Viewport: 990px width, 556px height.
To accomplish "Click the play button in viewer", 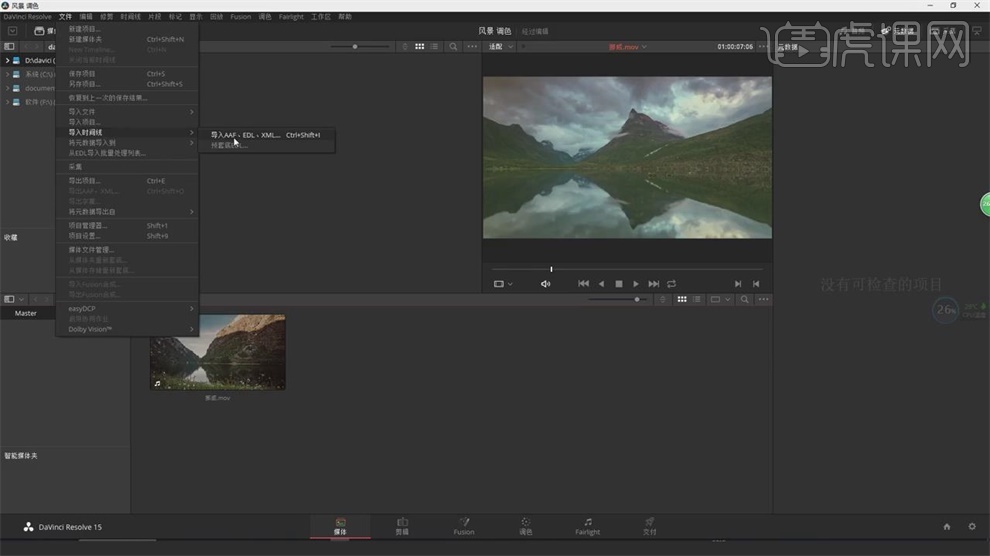I will click(x=636, y=284).
